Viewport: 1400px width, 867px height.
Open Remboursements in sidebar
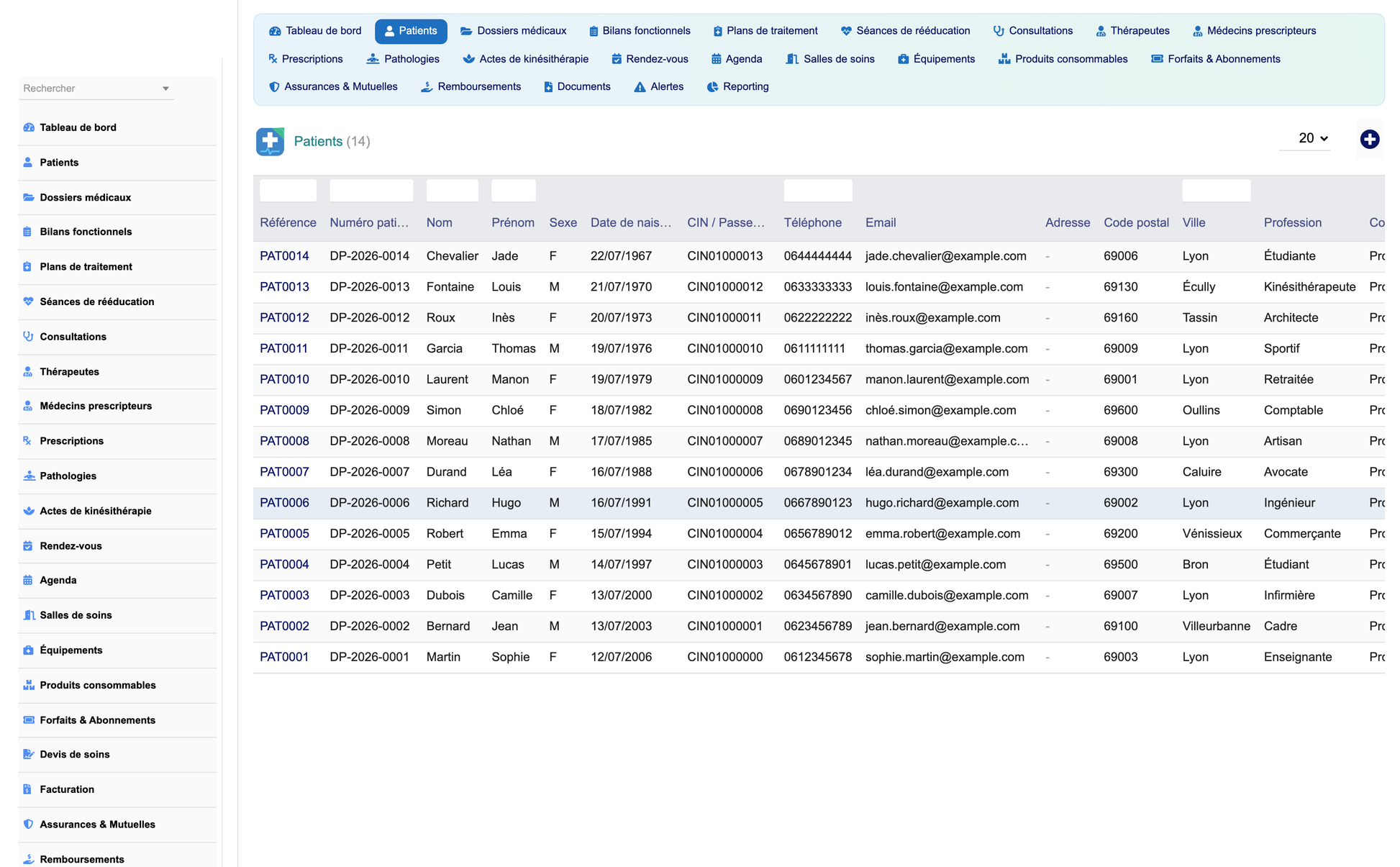(82, 859)
